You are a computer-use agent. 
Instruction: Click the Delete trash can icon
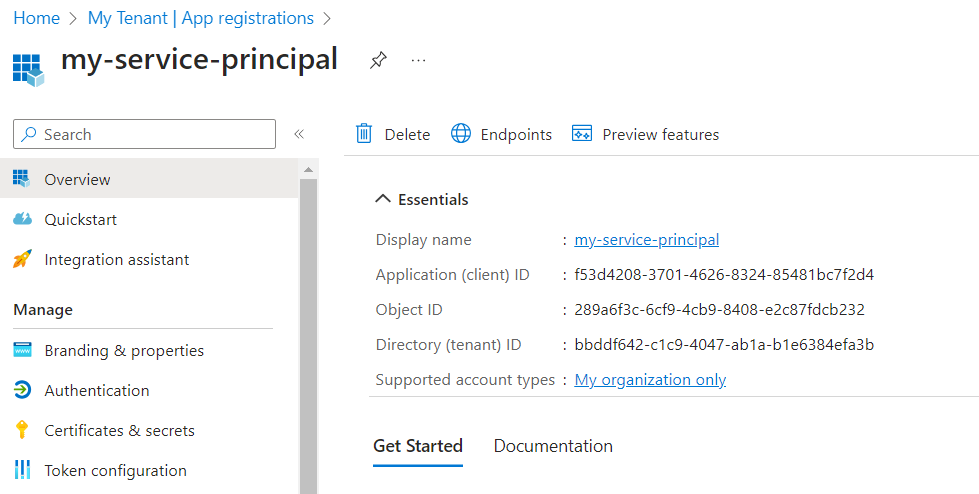pos(364,134)
